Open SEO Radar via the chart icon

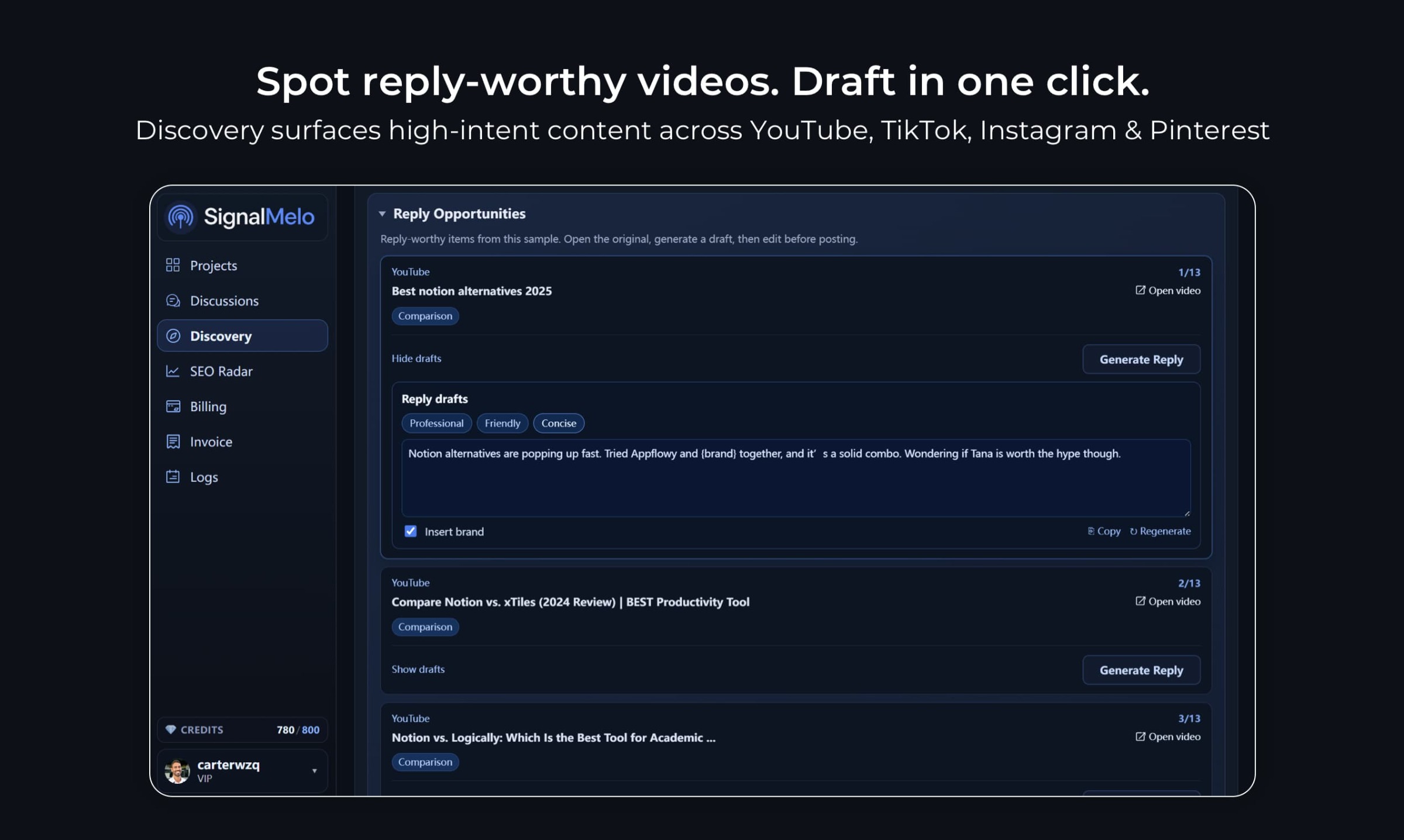pyautogui.click(x=173, y=371)
